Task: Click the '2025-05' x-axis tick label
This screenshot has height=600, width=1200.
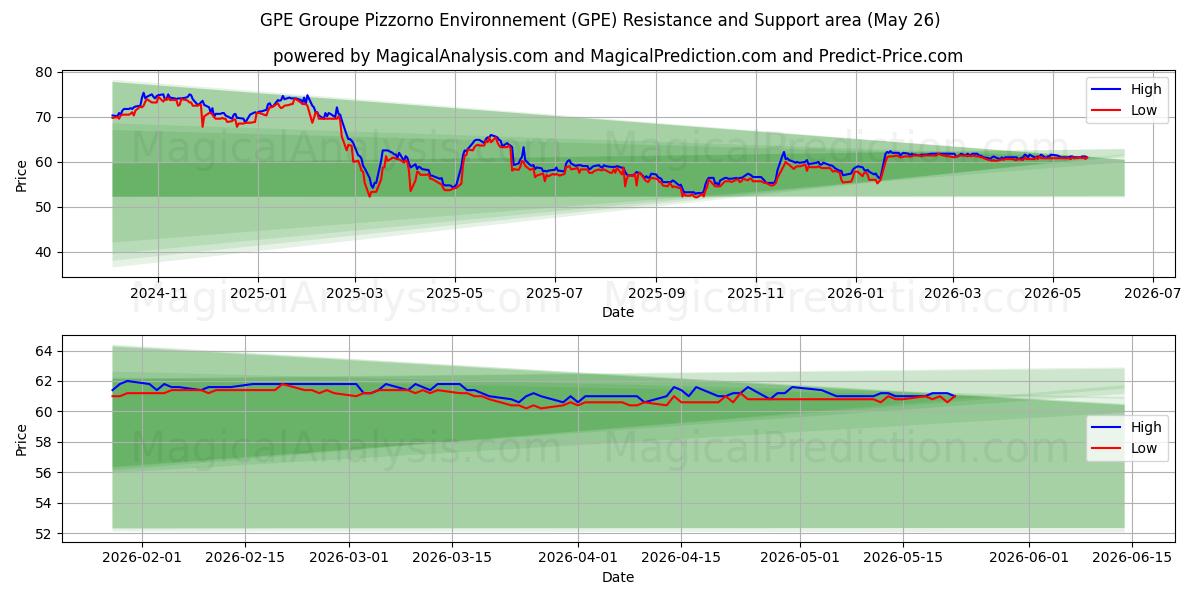Action: pos(455,294)
